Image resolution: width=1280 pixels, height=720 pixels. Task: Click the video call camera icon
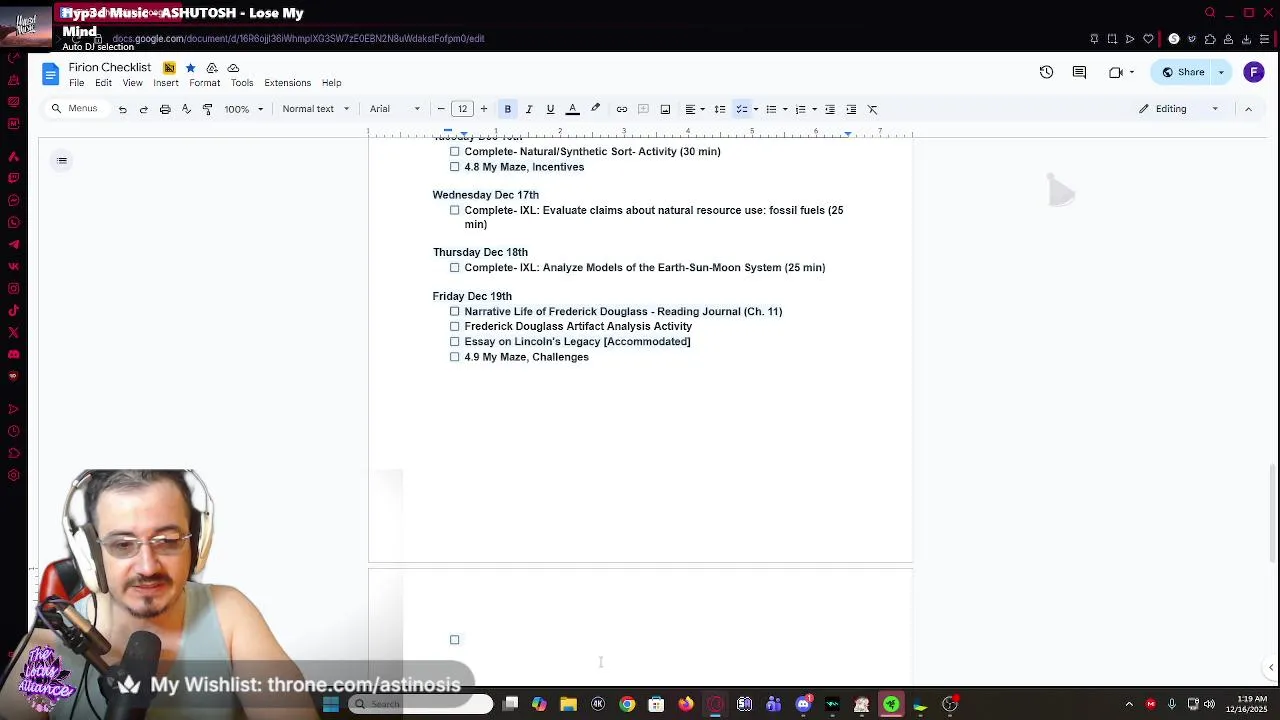coord(1116,72)
